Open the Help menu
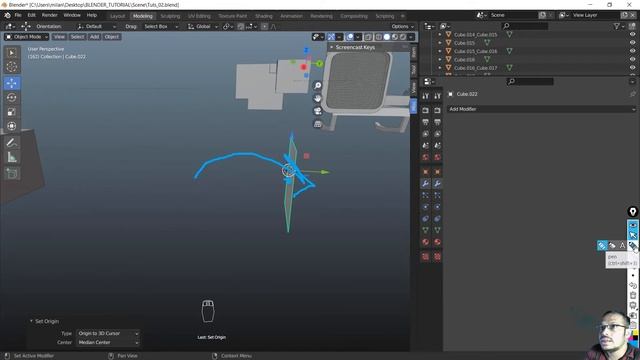The height and width of the screenshot is (360, 640). (92, 15)
